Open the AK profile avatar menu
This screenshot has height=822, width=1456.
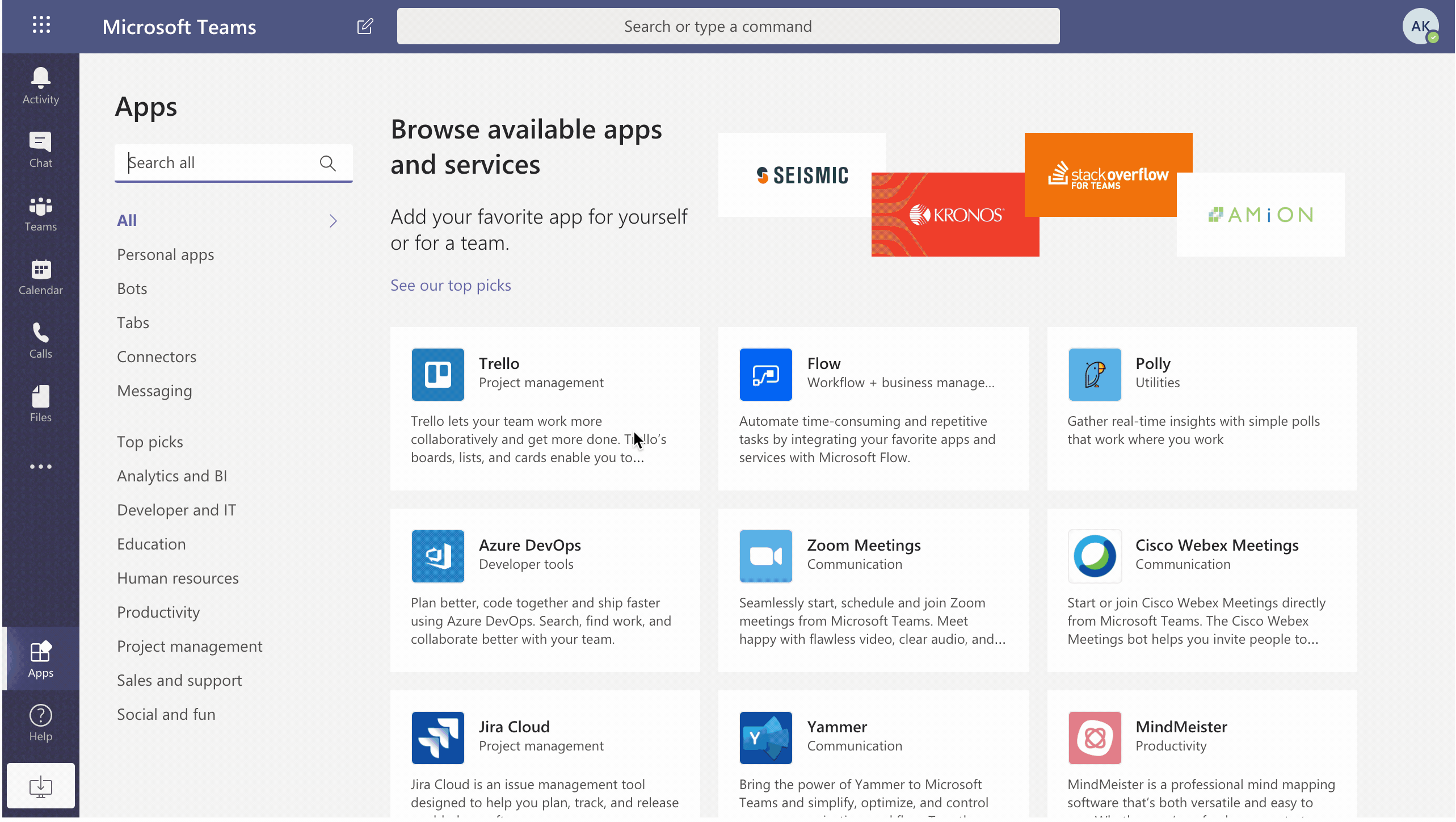(1420, 26)
